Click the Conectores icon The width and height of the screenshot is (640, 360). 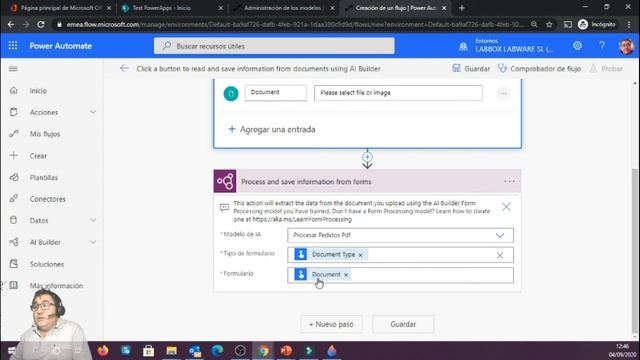pos(13,199)
